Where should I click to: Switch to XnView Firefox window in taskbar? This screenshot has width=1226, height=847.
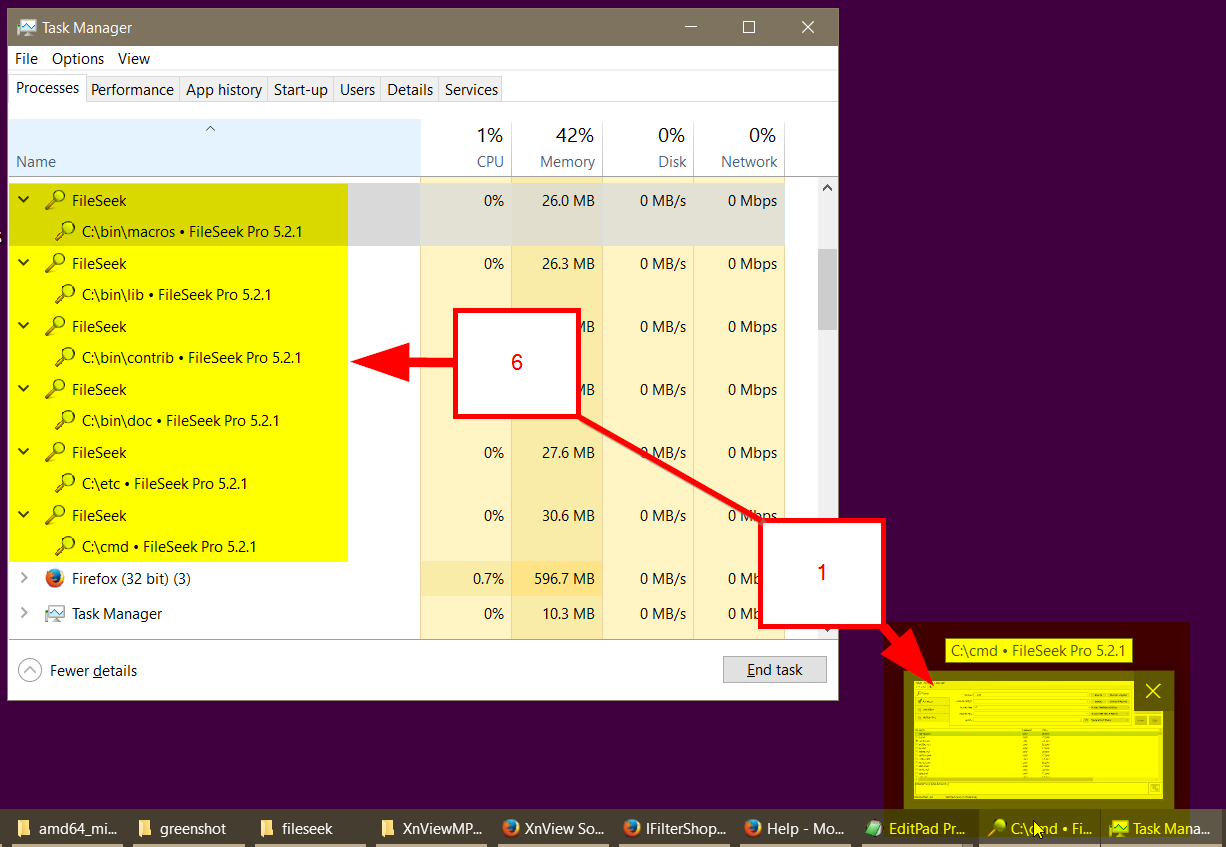(x=553, y=828)
